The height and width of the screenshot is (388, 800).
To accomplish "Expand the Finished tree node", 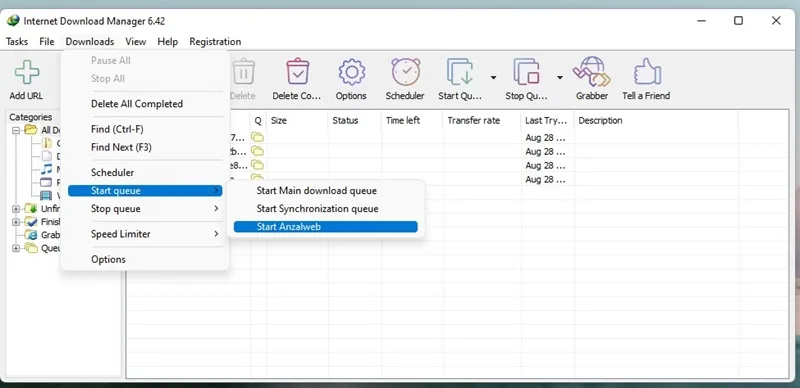I will coord(16,222).
